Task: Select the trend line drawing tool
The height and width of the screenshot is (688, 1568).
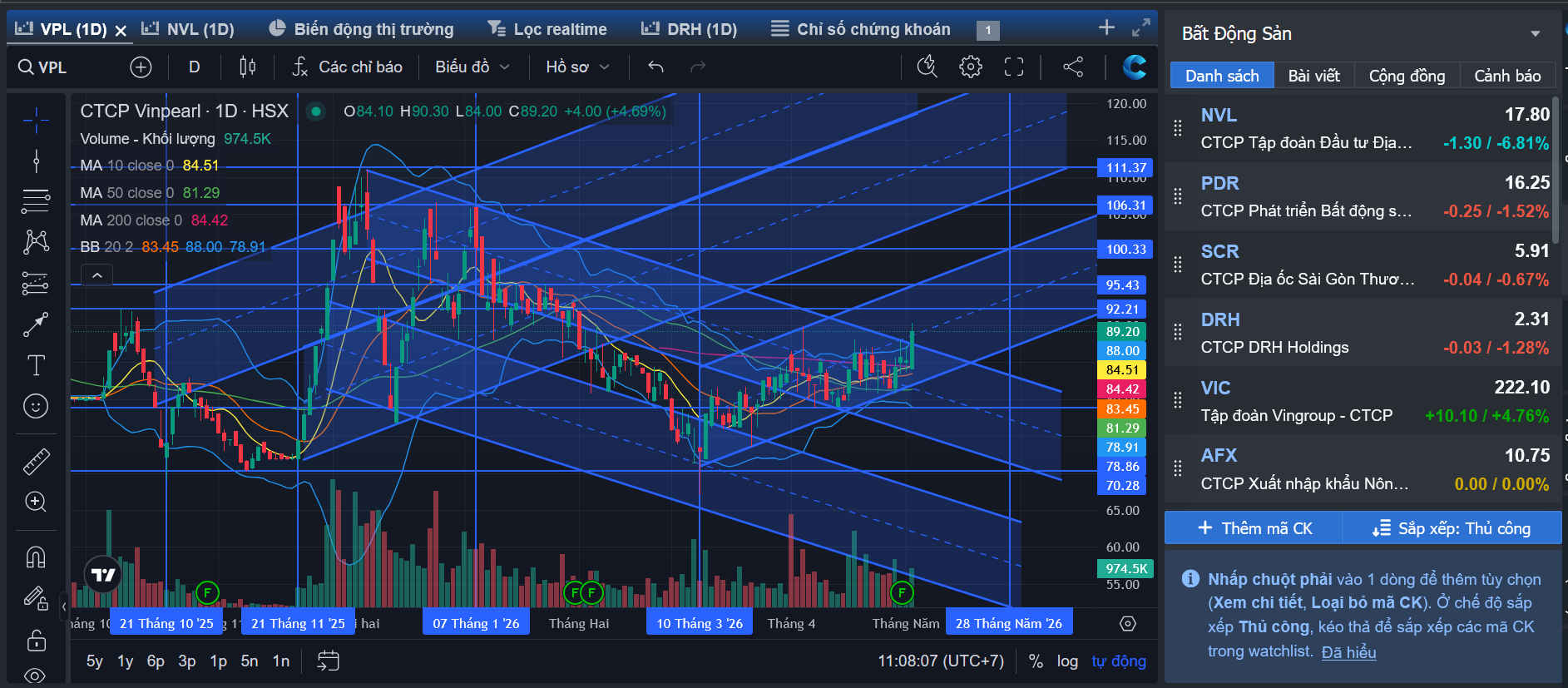Action: point(36,161)
